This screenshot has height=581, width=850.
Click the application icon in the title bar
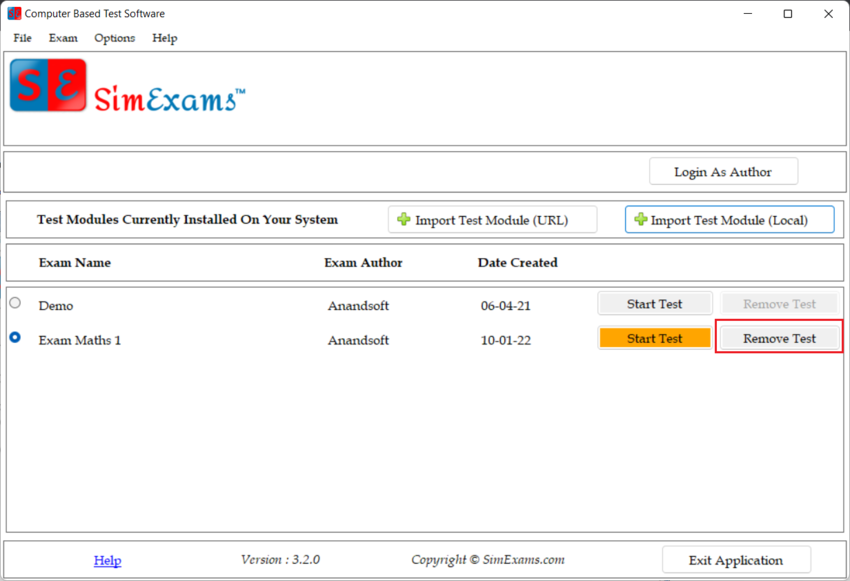click(12, 13)
